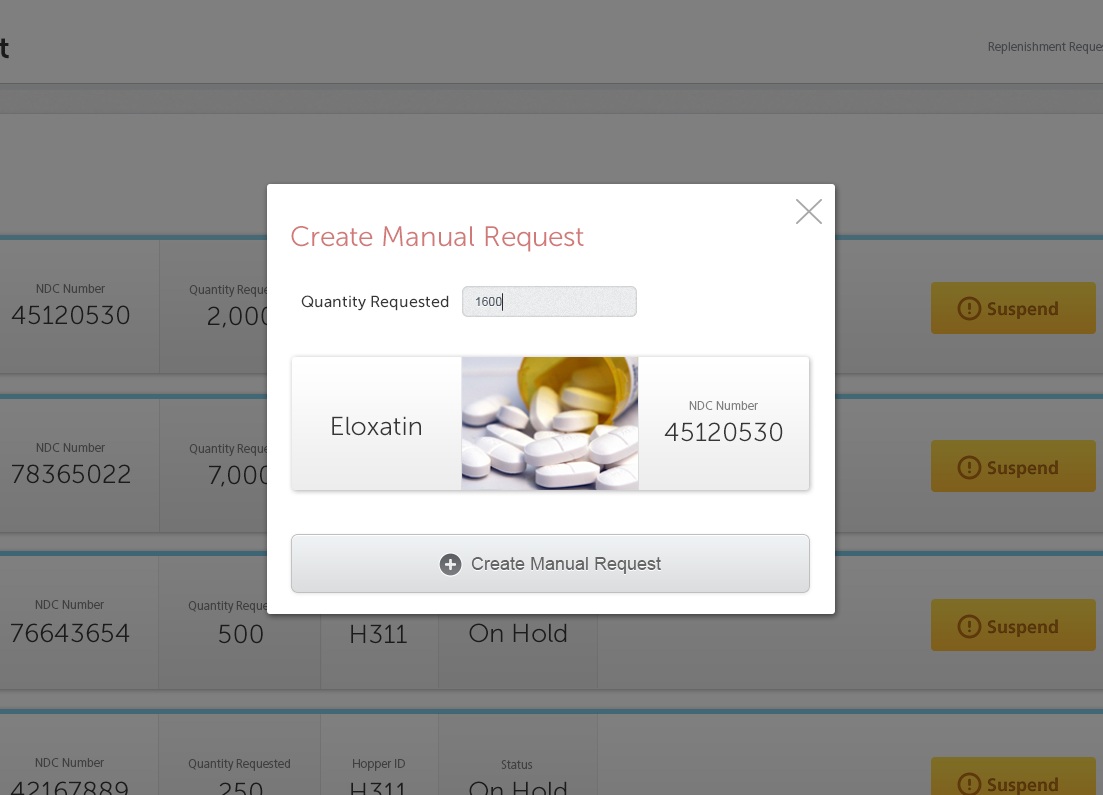Click the plus icon on Create Manual Request
Image resolution: width=1103 pixels, height=795 pixels.
[x=450, y=564]
